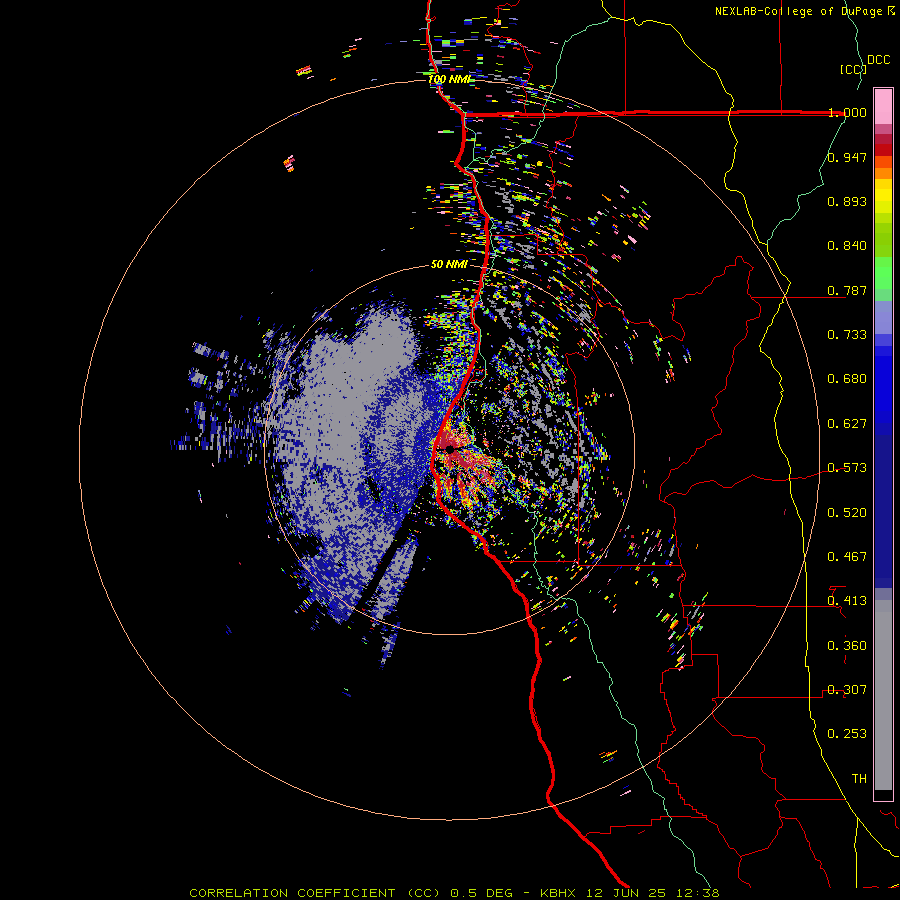Select the 0.307 legend value
The image size is (900, 900).
coord(847,690)
